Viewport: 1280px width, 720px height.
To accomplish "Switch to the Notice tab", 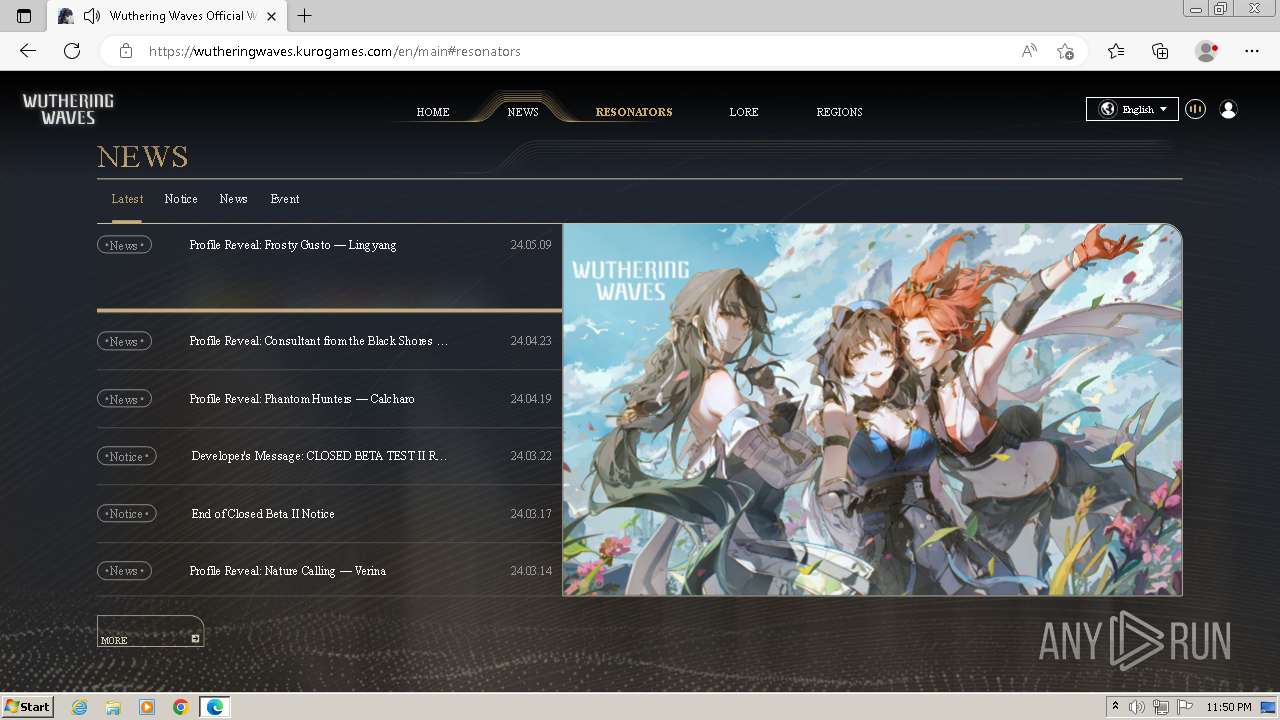I will coord(181,199).
